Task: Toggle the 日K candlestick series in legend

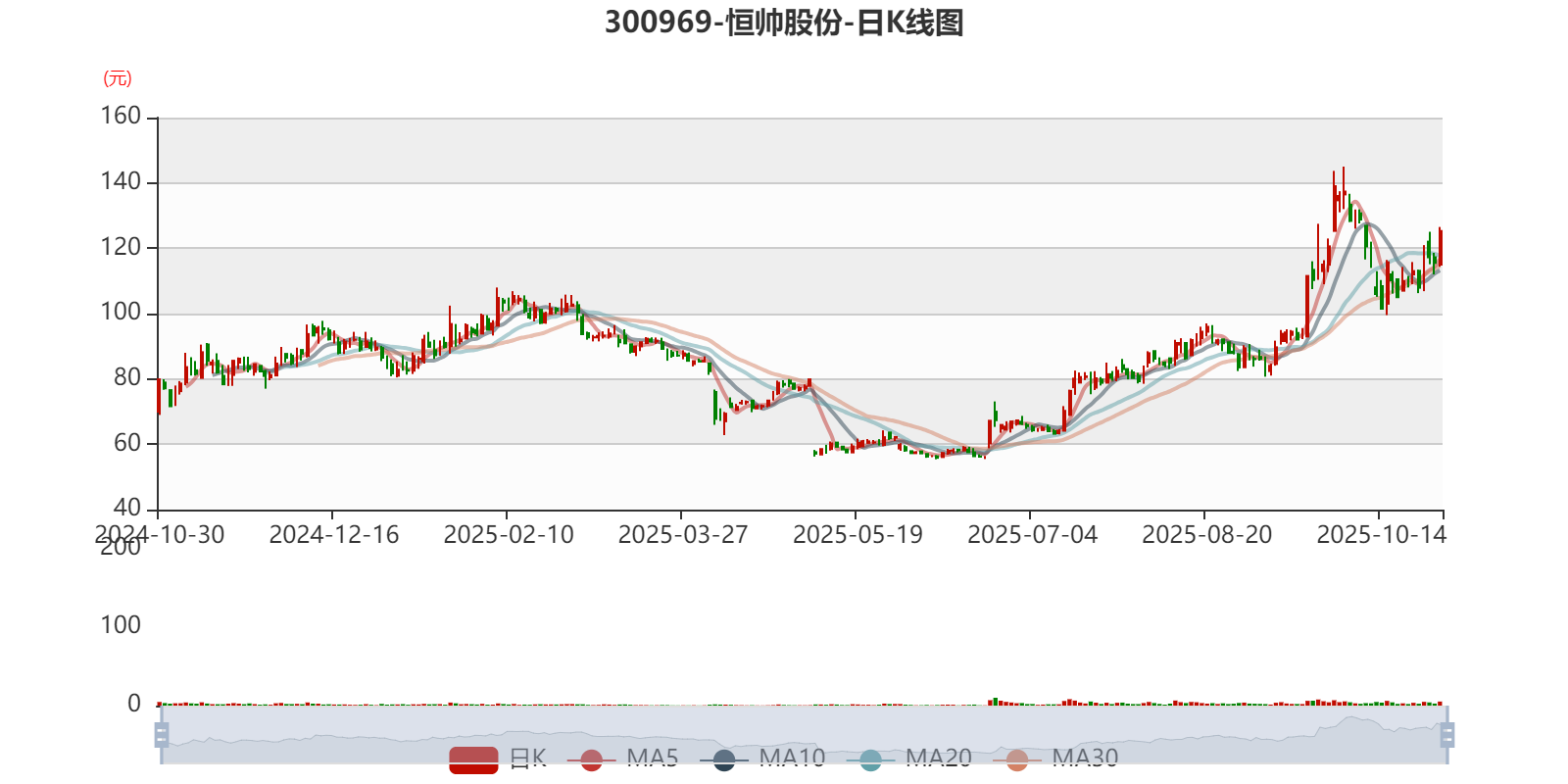Action: click(498, 759)
